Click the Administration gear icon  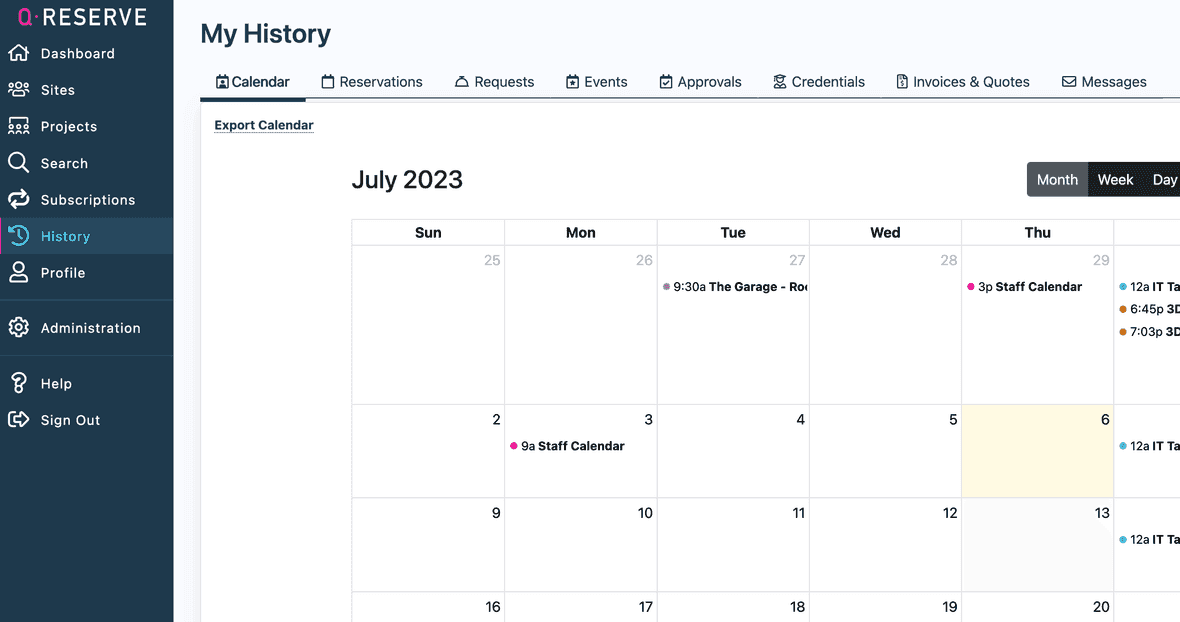tap(18, 327)
